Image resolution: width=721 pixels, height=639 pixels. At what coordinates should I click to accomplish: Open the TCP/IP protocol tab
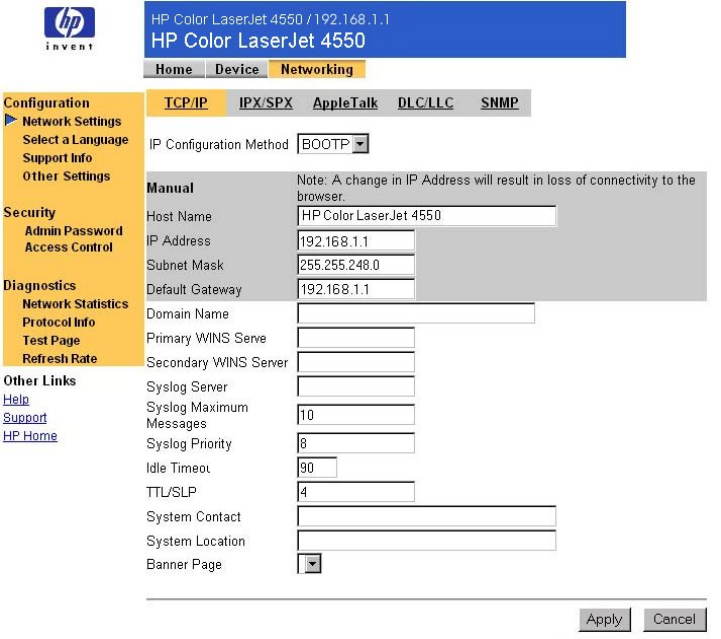[x=186, y=103]
